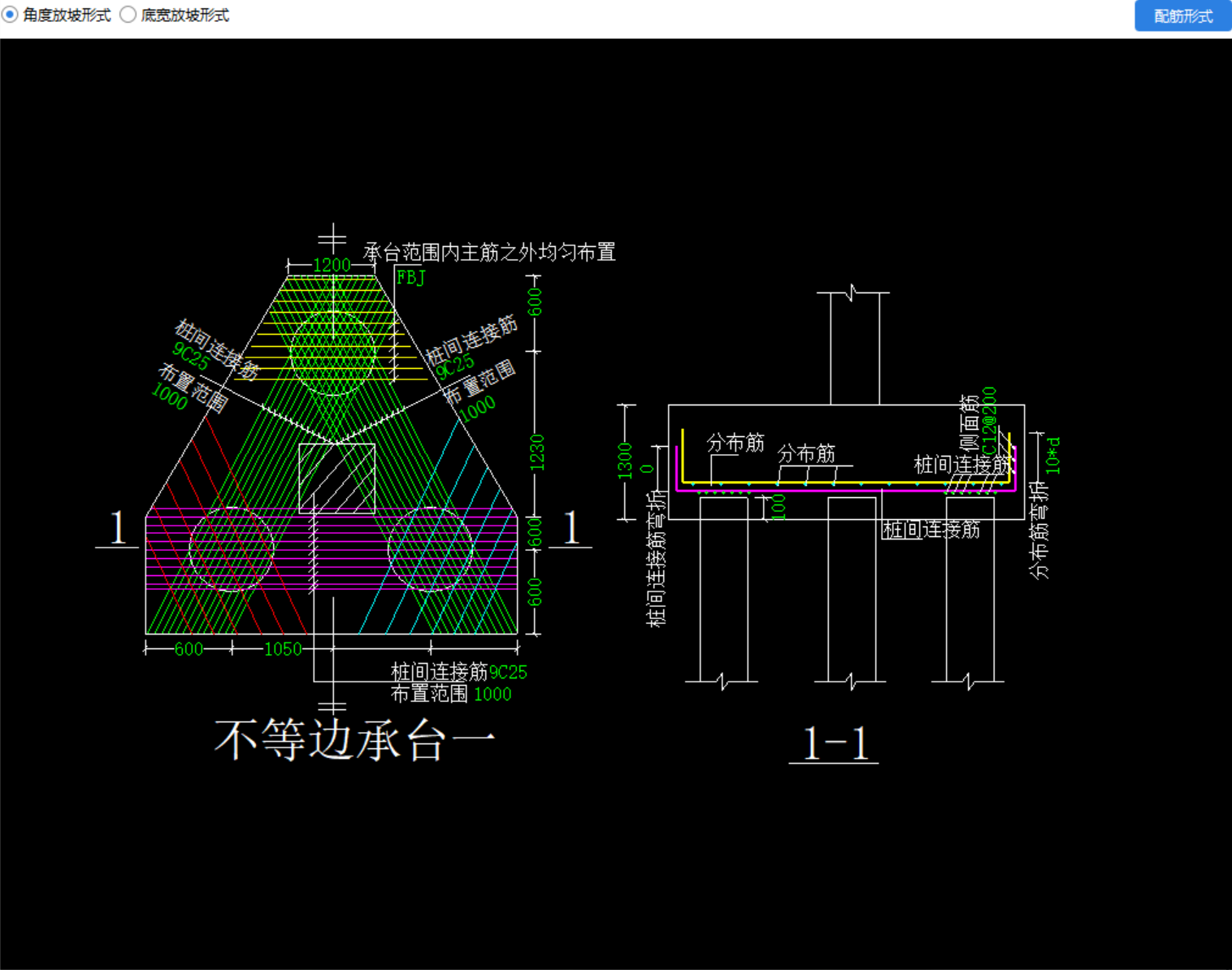Edit the 9C25 value on the upper-left slanted label

pyautogui.click(x=192, y=356)
